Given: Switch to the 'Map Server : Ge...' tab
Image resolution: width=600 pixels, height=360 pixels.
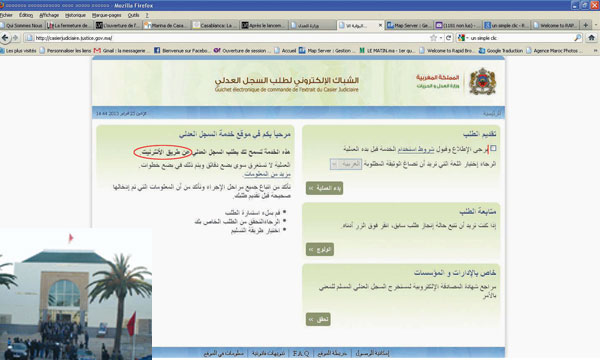Looking at the screenshot, I should (409, 25).
